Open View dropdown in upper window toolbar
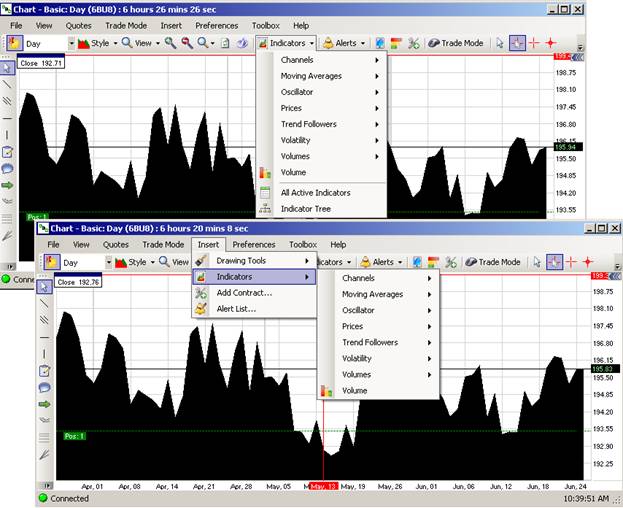 point(141,43)
